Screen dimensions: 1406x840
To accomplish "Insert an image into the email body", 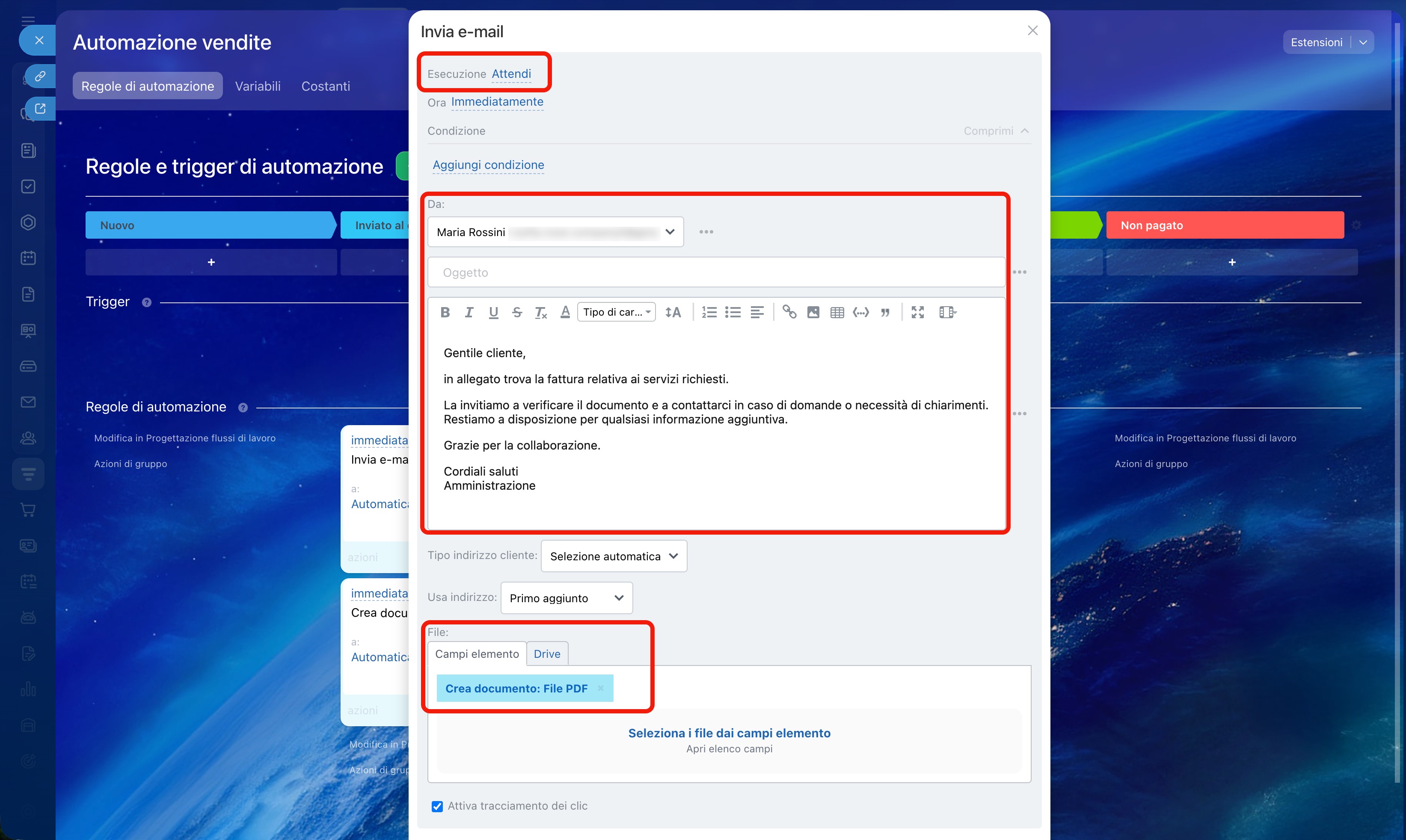I will 813,313.
